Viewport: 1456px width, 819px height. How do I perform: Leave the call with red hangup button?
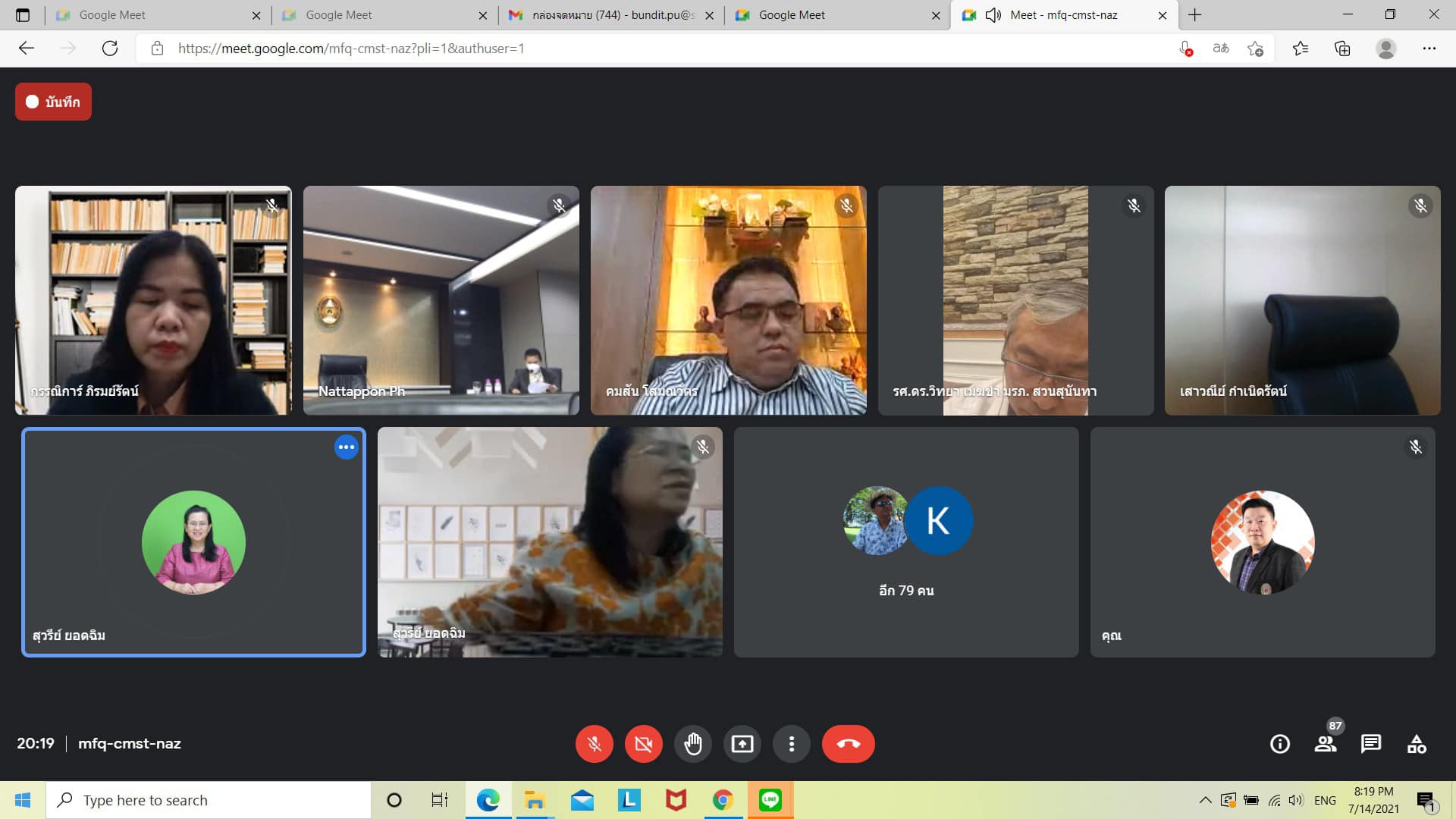click(848, 744)
